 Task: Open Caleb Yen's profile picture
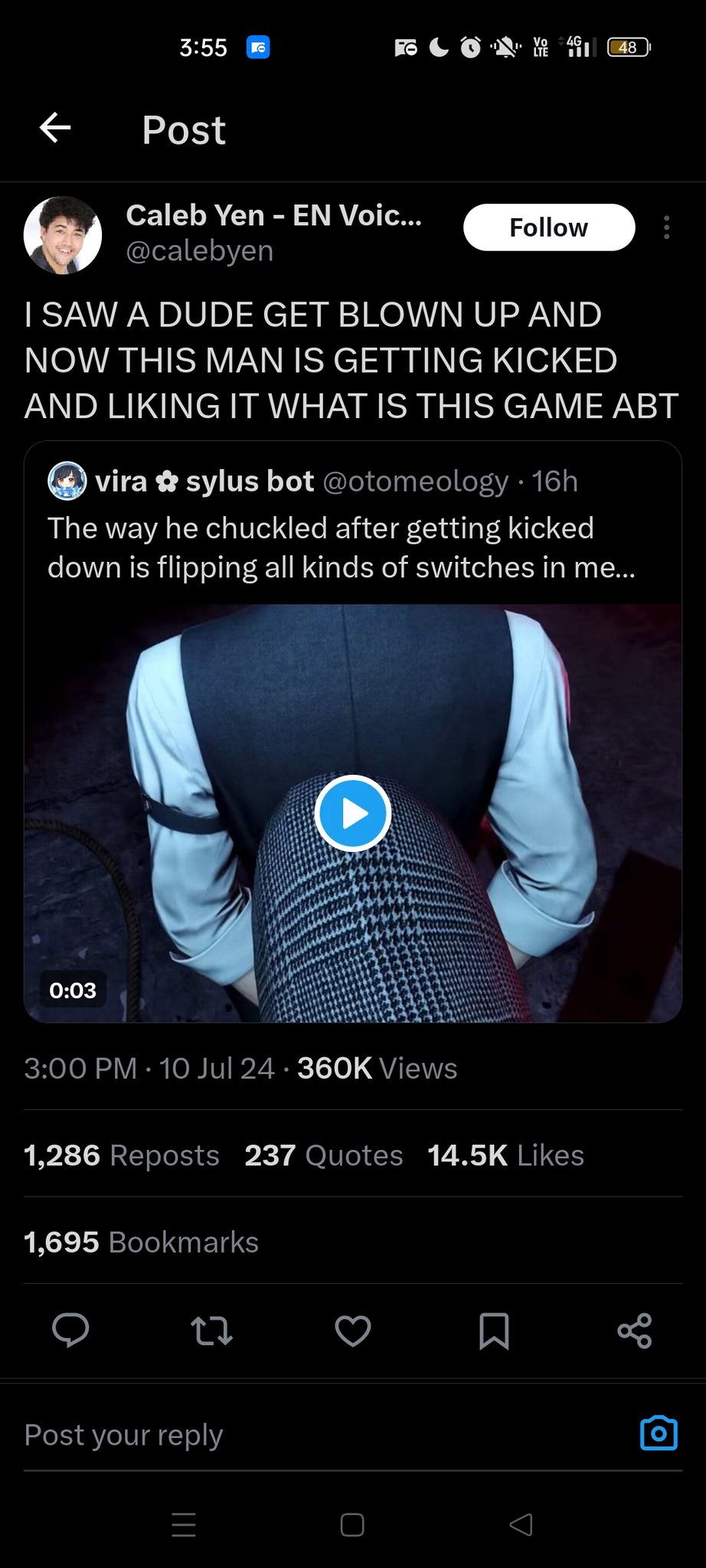[x=63, y=235]
